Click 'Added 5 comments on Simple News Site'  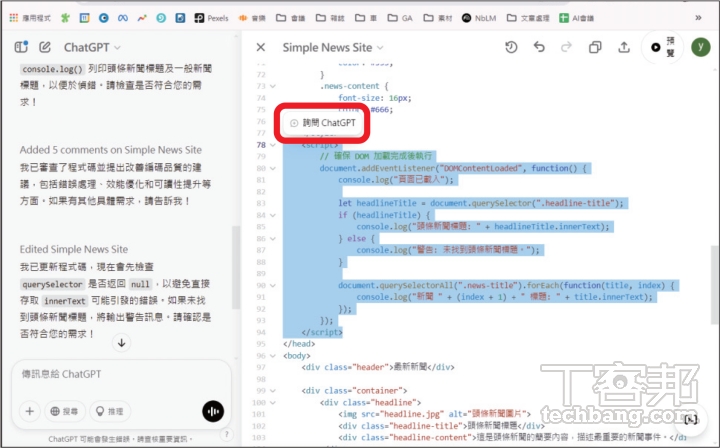point(110,150)
